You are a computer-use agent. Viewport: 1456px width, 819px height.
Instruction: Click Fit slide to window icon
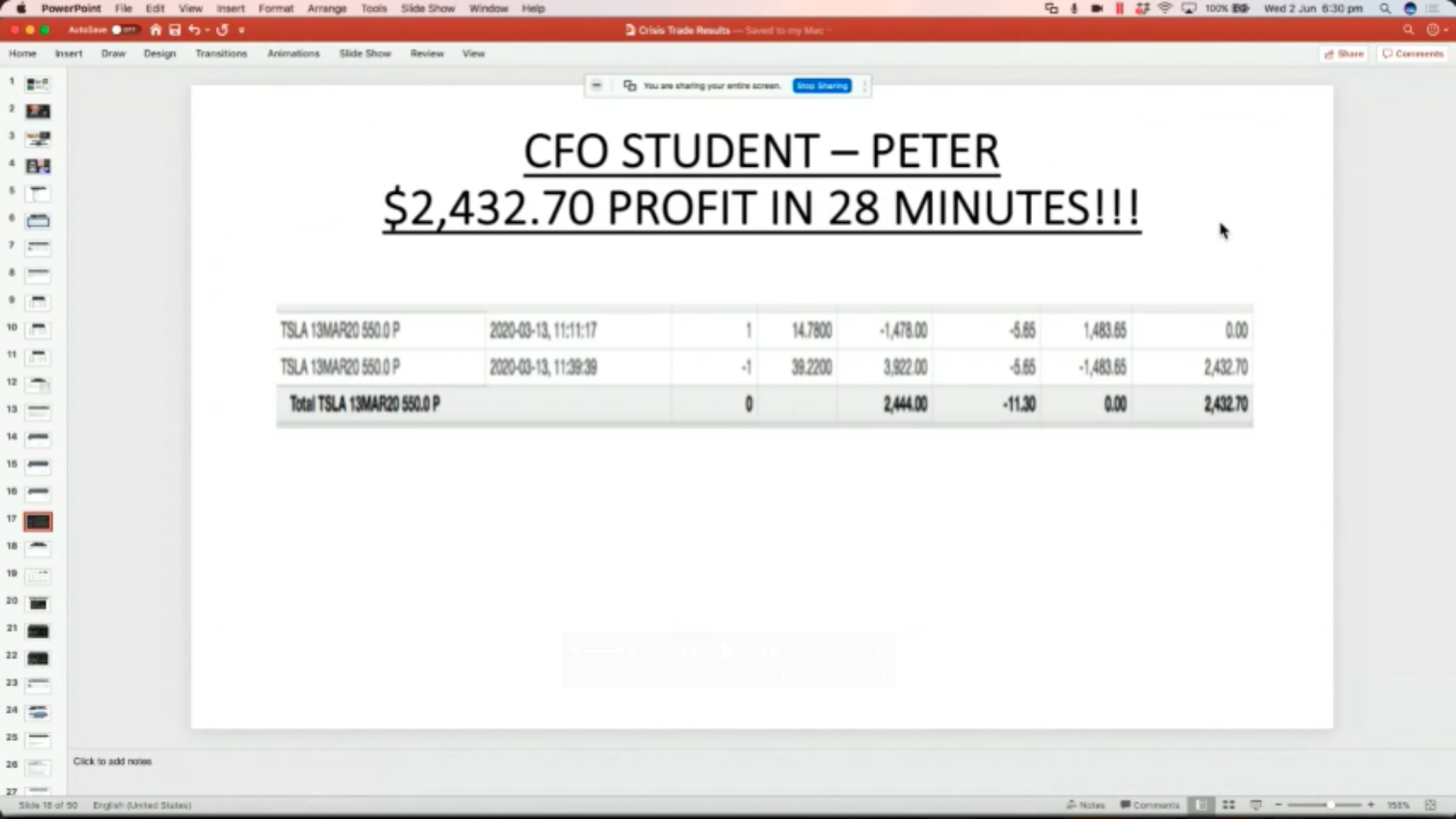1430,805
